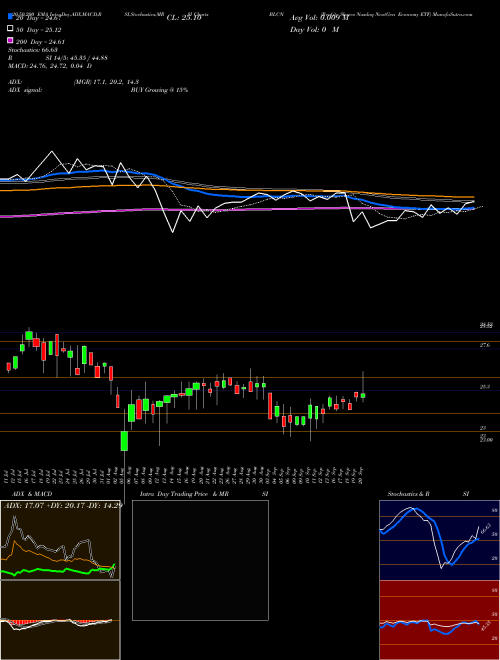Image resolution: width=500 pixels, height=660 pixels.
Task: Click the 'Stochastics: 66.68' readout
Action: coord(32,50)
